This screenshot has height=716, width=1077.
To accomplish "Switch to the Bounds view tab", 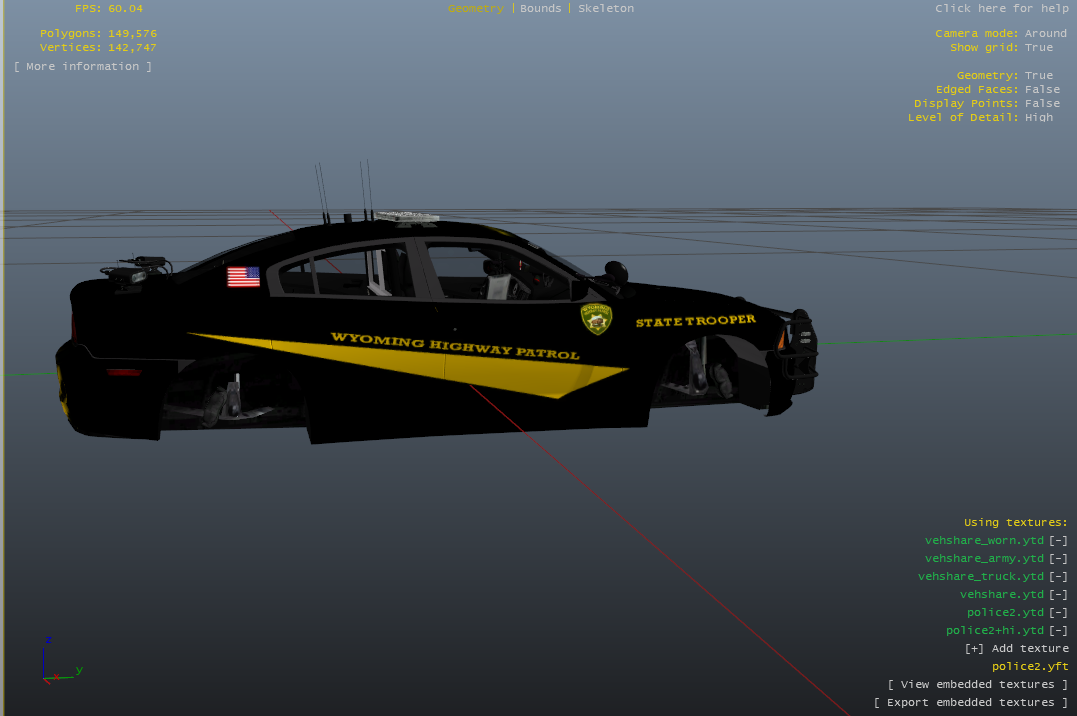I will [x=541, y=8].
